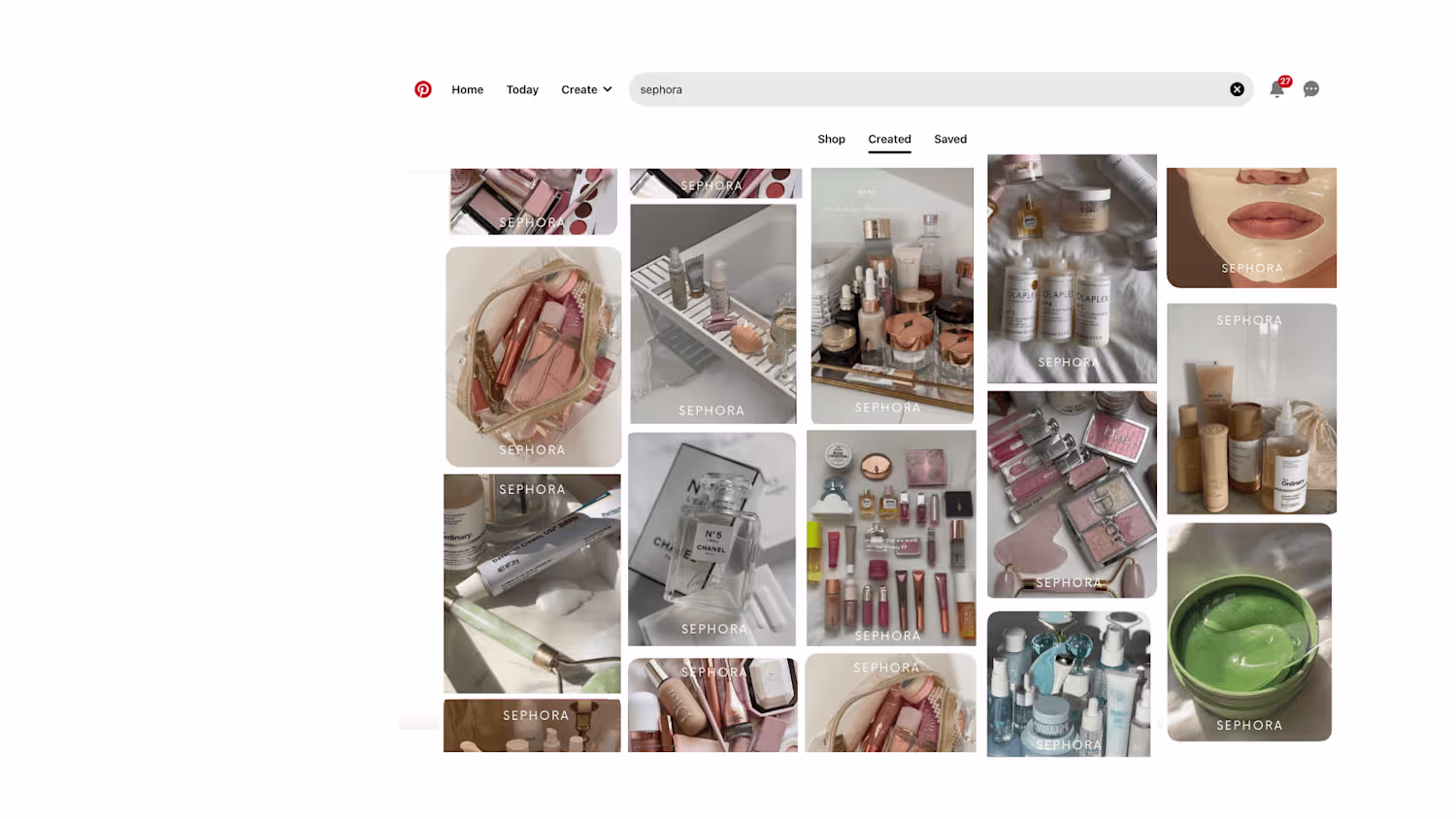The height and width of the screenshot is (819, 1456).
Task: Clear the sephora search text
Action: 1237,89
